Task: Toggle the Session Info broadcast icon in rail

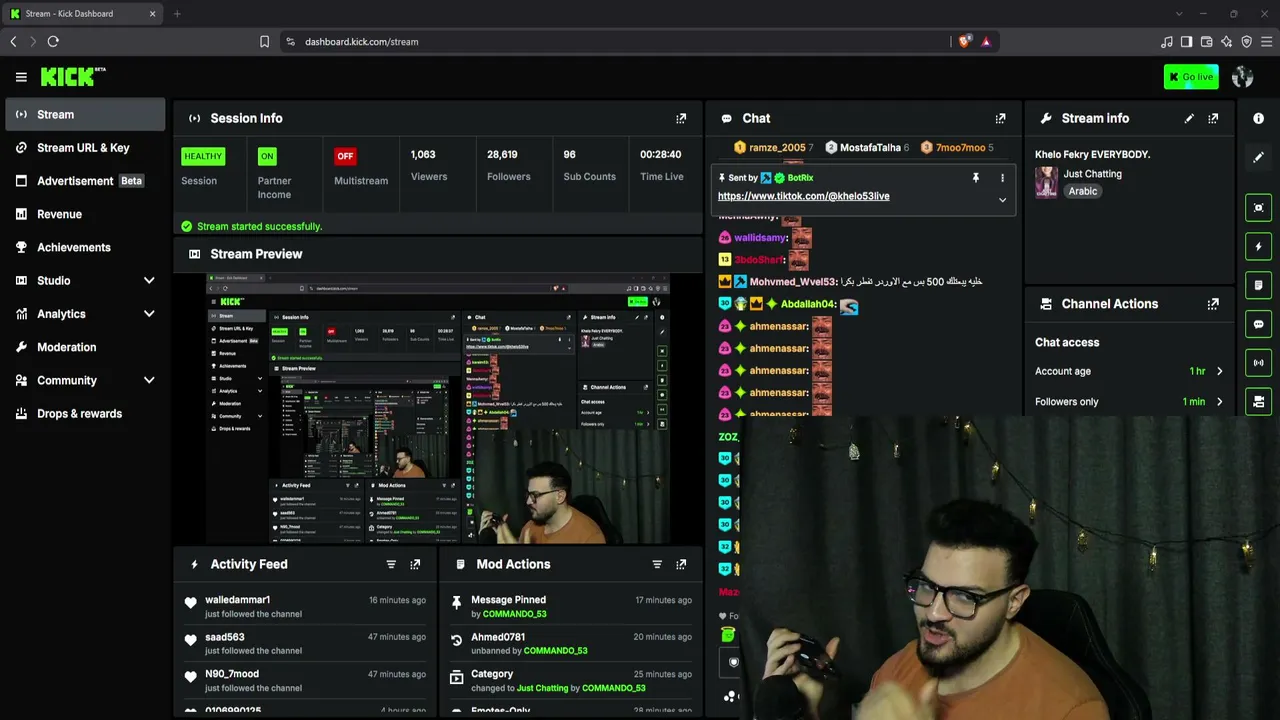Action: pos(1259,363)
